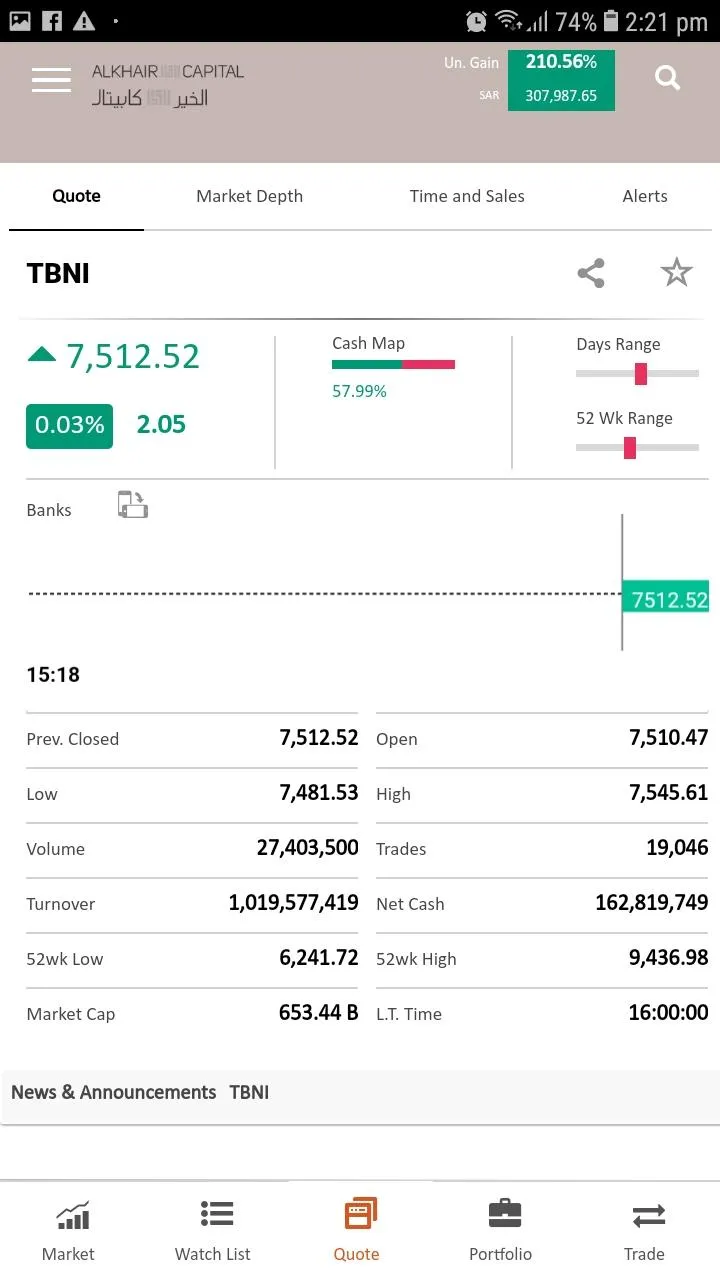Switch to the Alerts tab
720x1280 pixels.
645,196
